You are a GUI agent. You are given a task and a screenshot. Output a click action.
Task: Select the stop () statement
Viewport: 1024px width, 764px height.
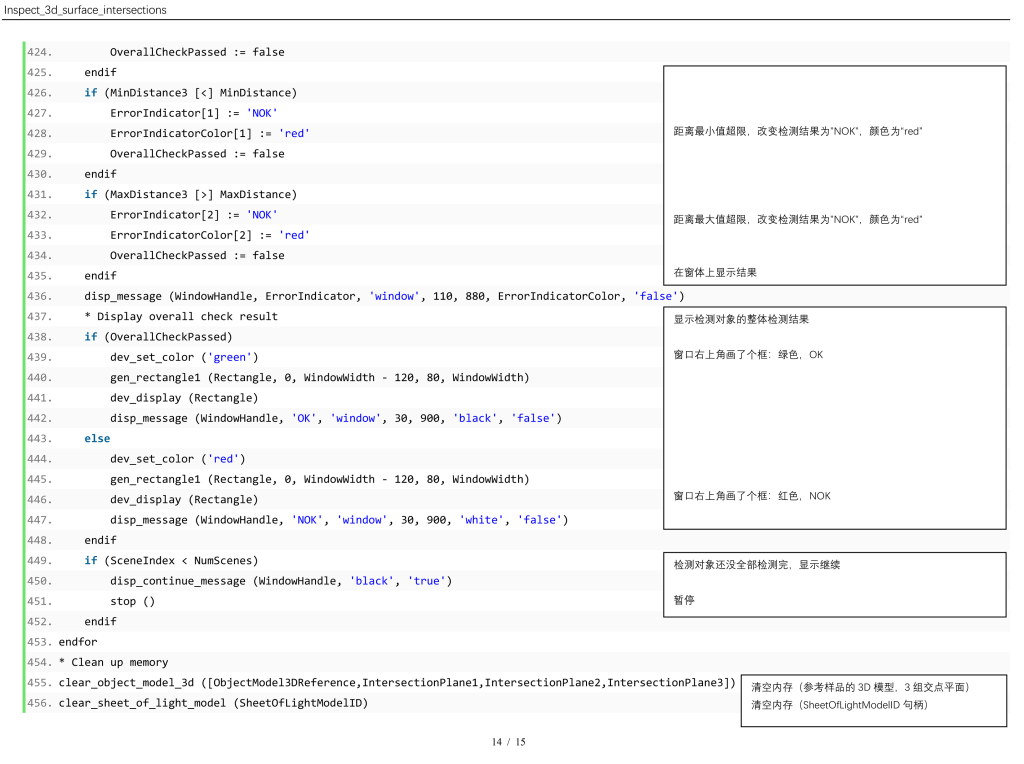click(x=132, y=601)
